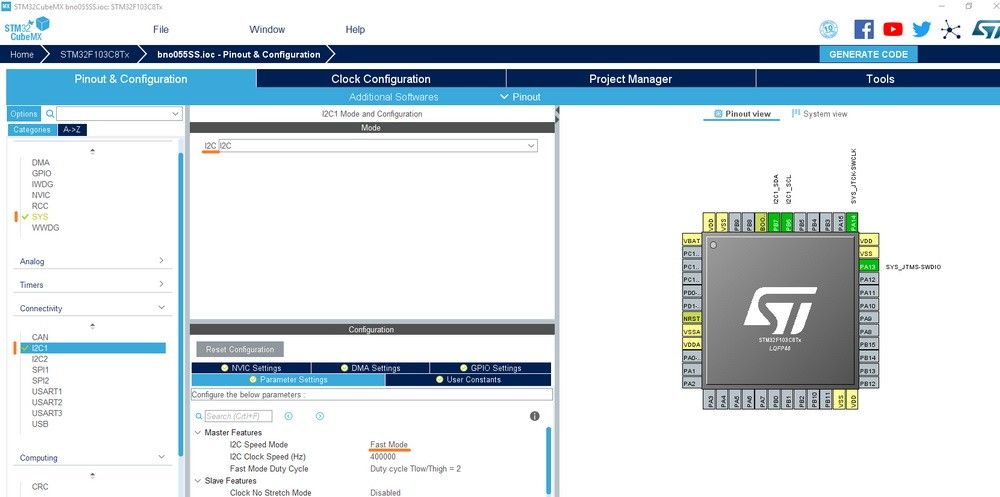Open the ST Facebook page icon
This screenshot has height=497, width=1000.
tap(864, 29)
